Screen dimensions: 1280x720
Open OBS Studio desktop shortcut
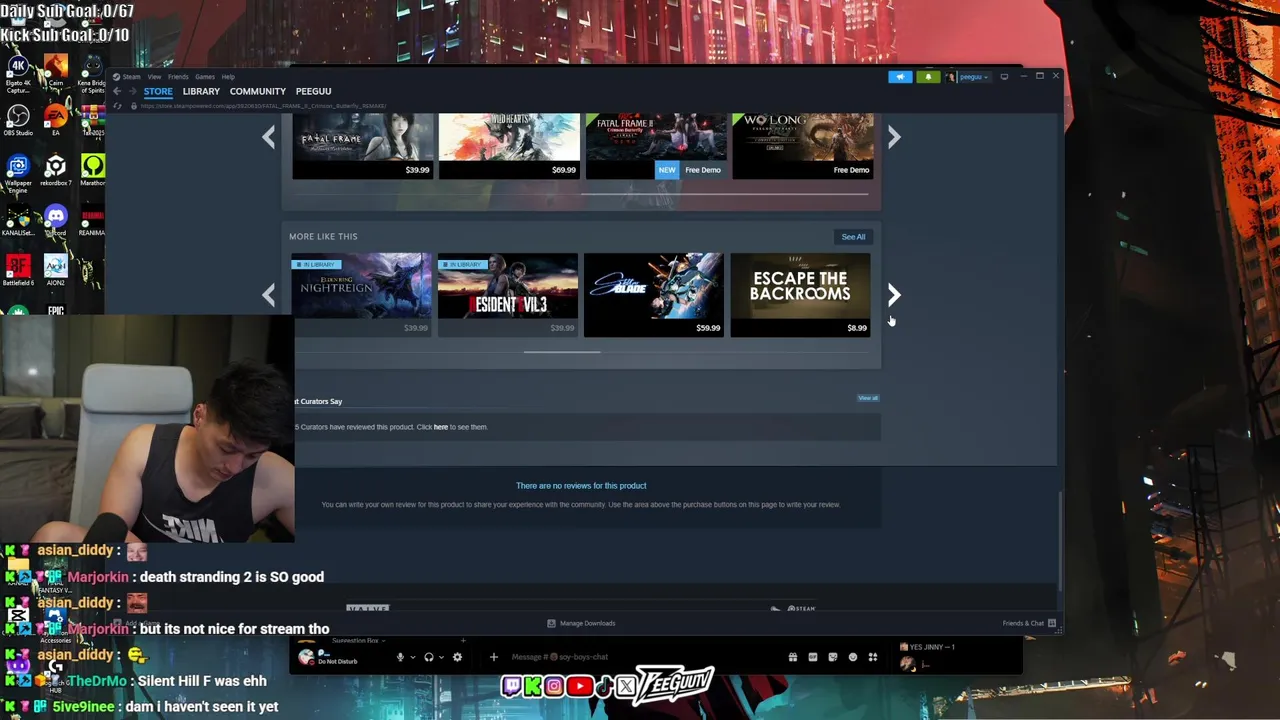click(18, 121)
